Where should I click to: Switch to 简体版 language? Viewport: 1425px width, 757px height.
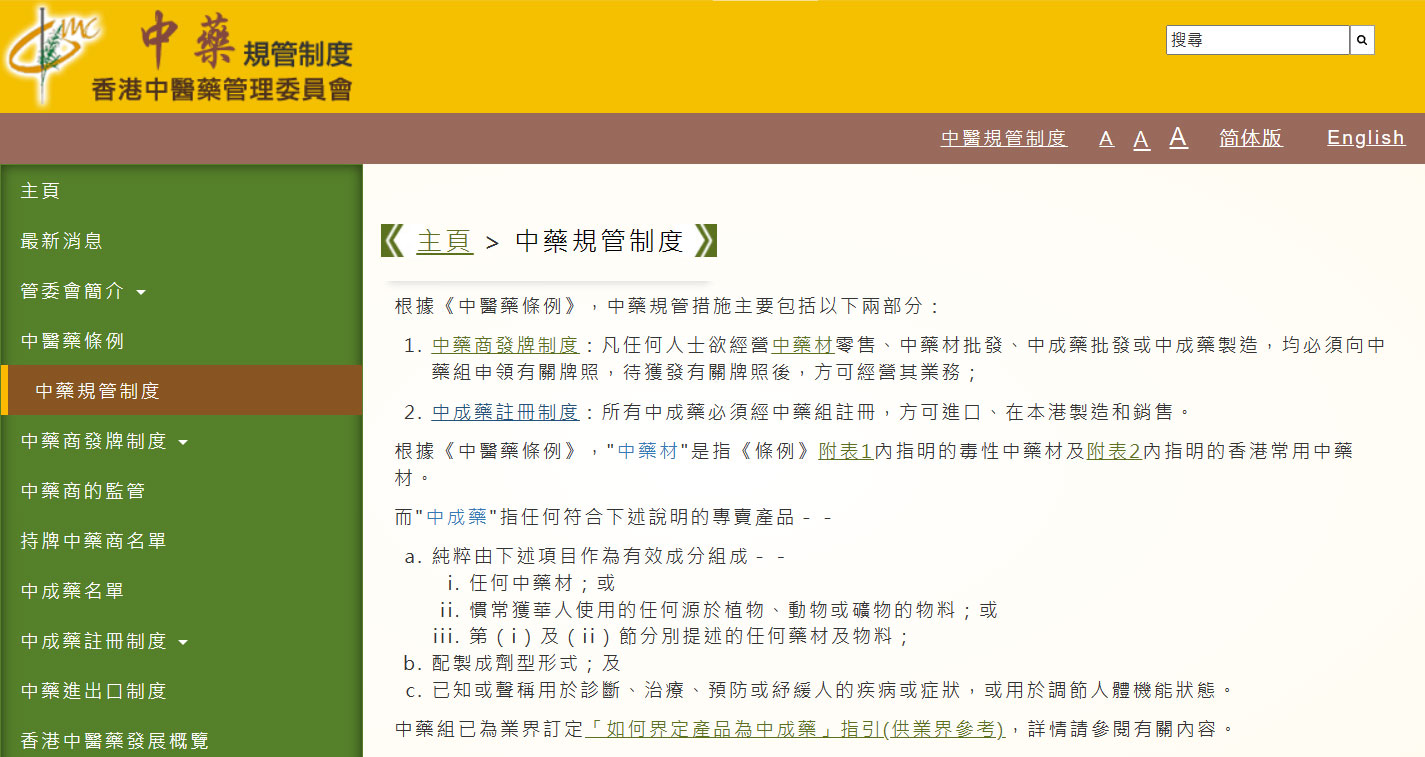coord(1250,138)
